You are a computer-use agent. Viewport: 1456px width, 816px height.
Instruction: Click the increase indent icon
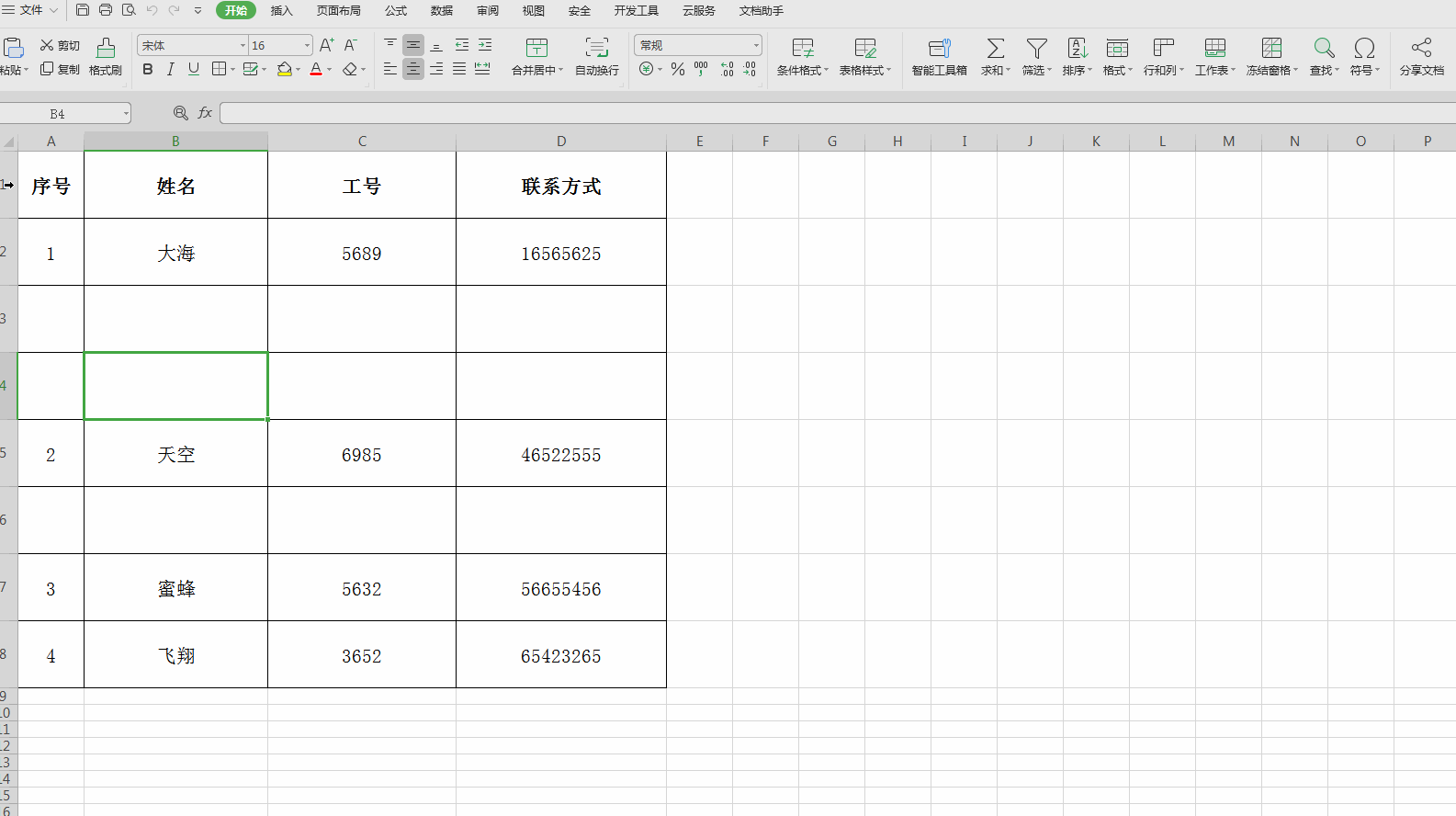point(485,44)
